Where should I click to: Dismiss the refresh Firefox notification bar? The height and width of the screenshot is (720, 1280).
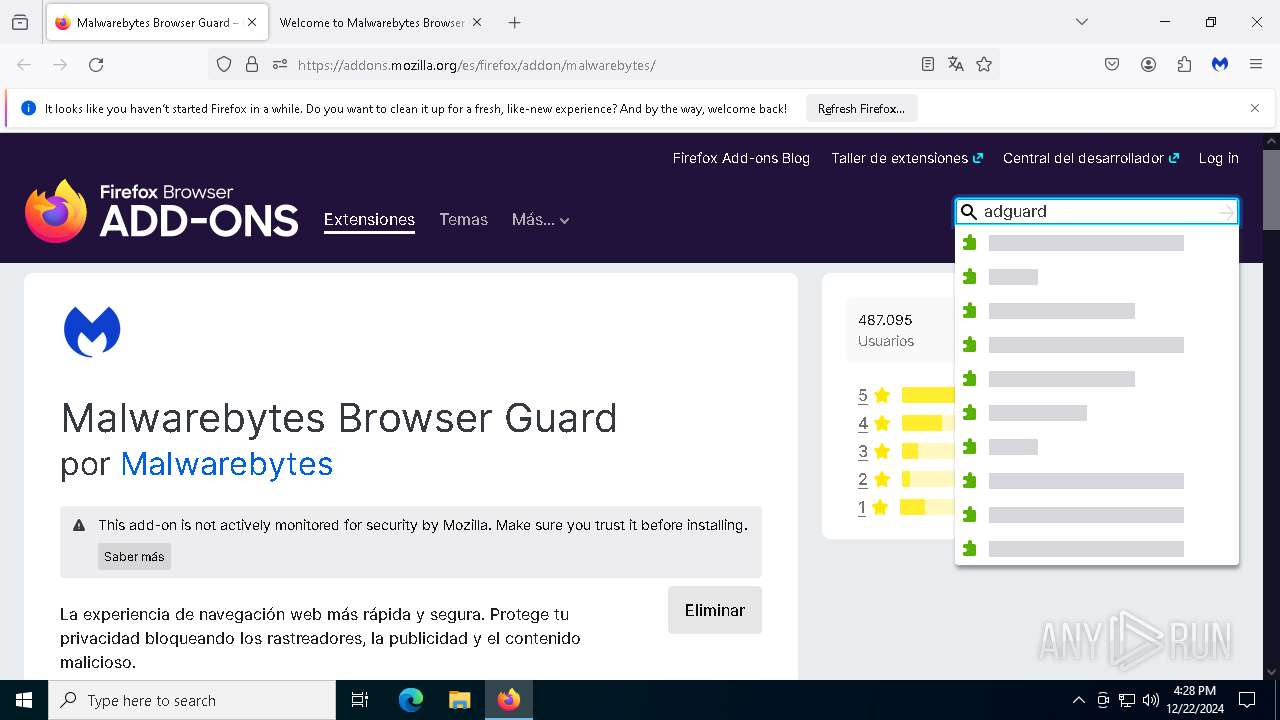click(1255, 108)
